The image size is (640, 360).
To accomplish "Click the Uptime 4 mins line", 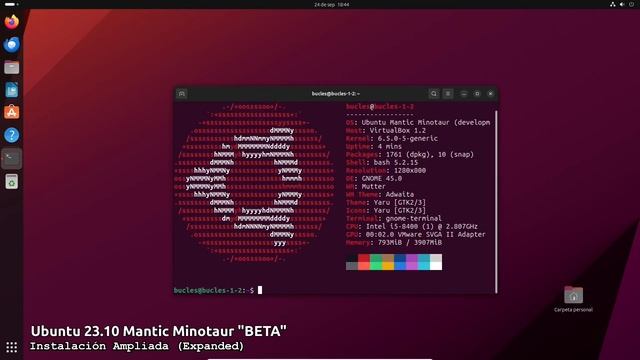I will pyautogui.click(x=374, y=147).
